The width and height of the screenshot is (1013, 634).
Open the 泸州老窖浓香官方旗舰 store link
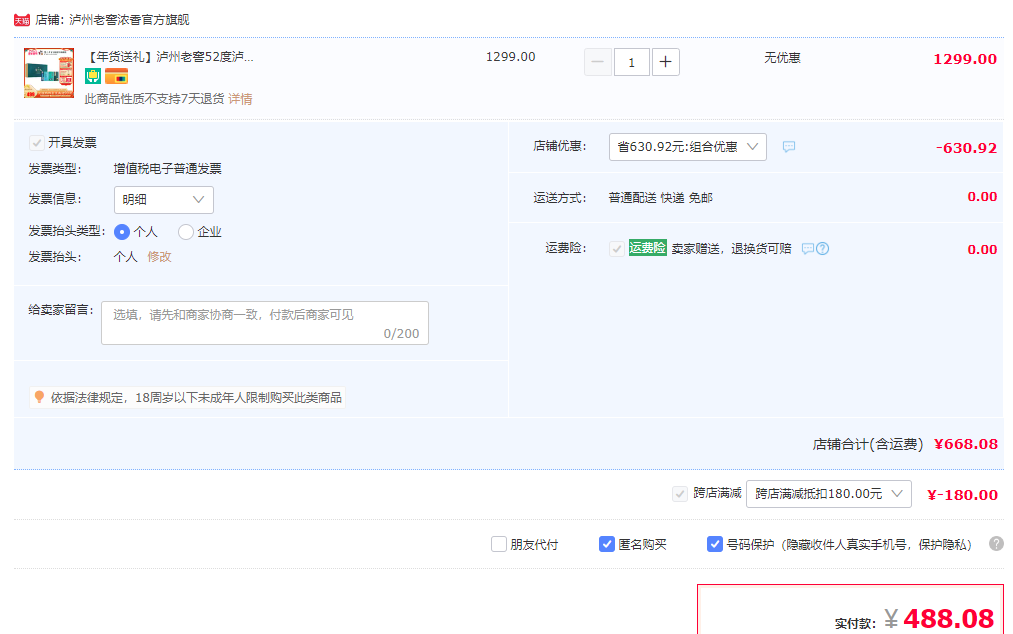coord(129,20)
